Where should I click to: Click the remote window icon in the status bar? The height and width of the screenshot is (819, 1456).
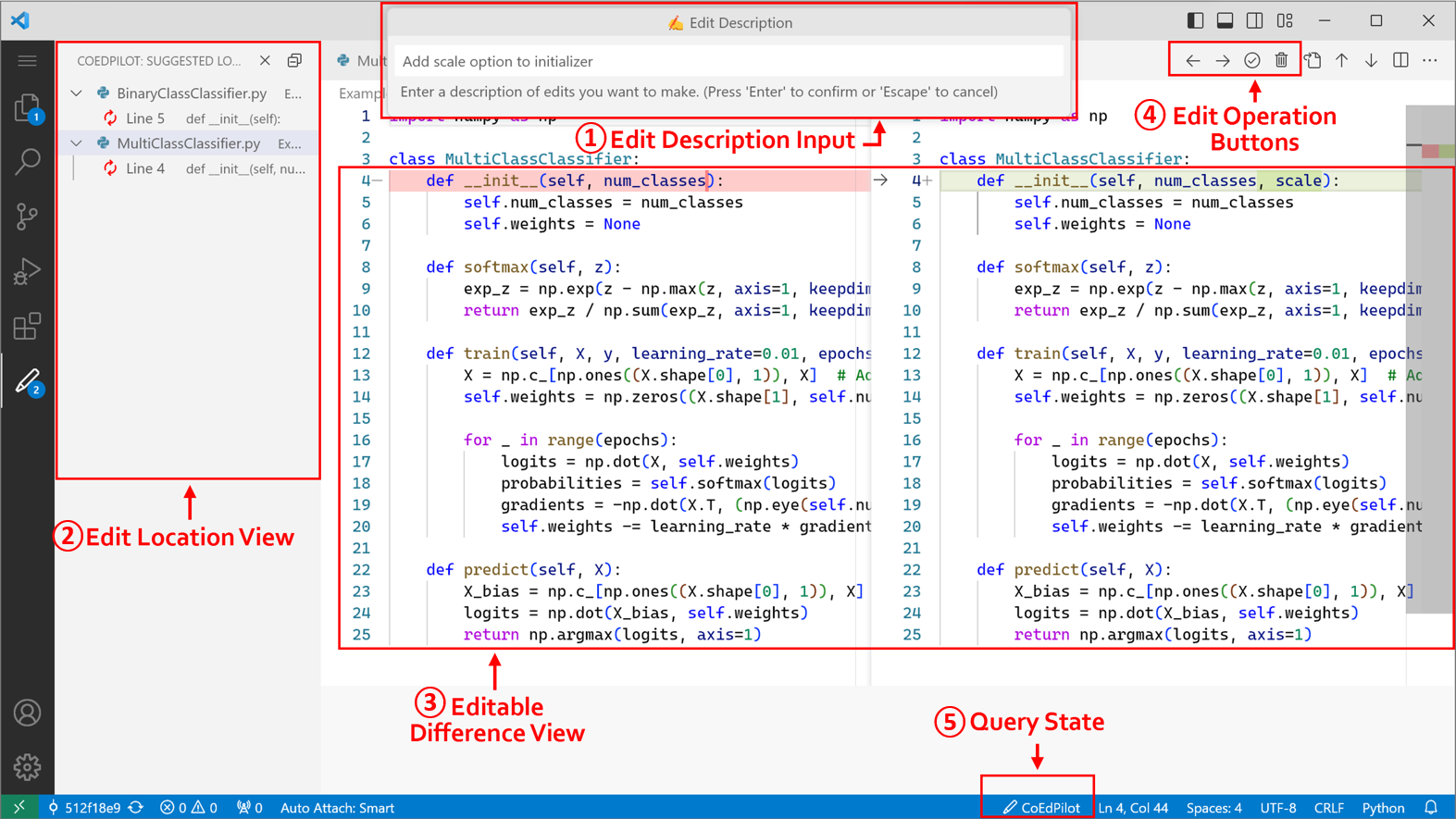point(19,808)
